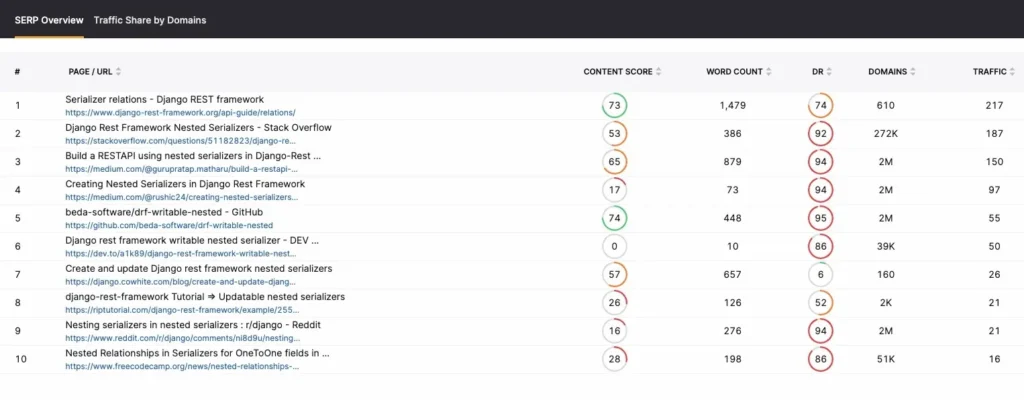The width and height of the screenshot is (1024, 400).
Task: Switch to the SERP Overview tab
Action: 48,20
